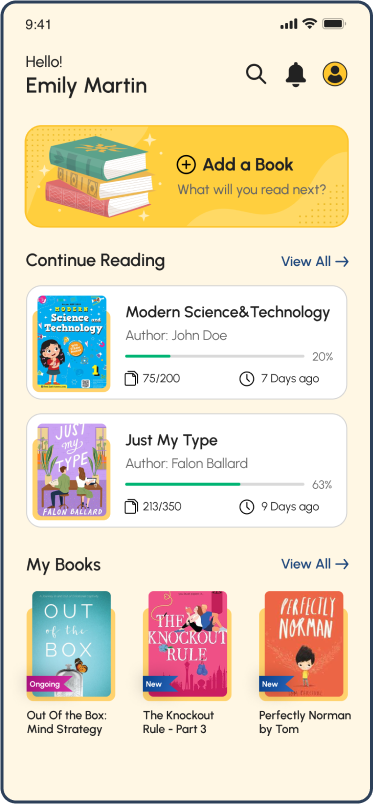Click View All for Continue Reading

tap(315, 262)
